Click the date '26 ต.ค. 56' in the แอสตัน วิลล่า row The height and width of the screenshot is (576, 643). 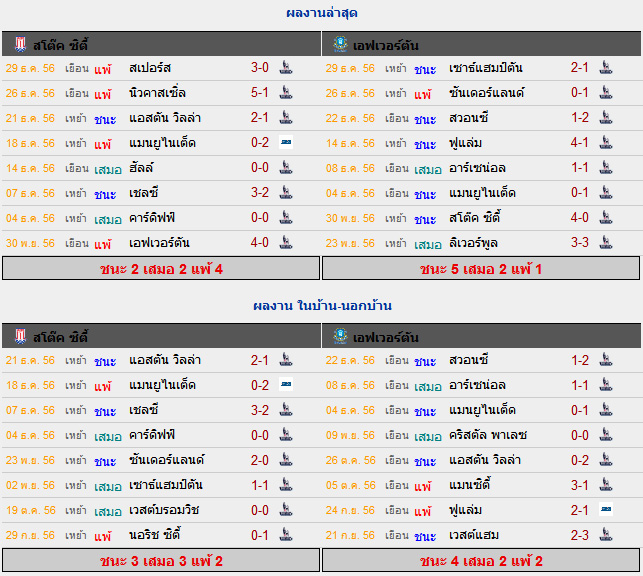(350, 460)
